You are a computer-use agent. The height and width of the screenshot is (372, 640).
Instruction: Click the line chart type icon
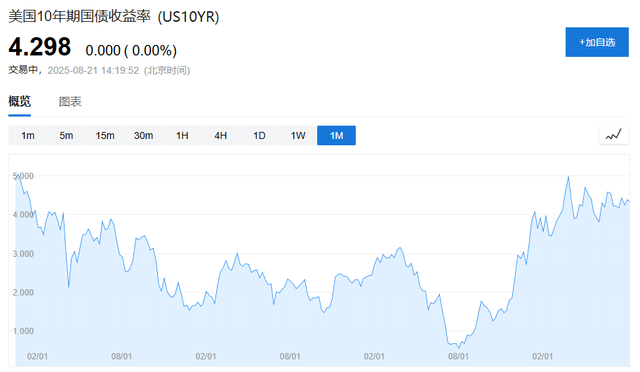point(613,135)
